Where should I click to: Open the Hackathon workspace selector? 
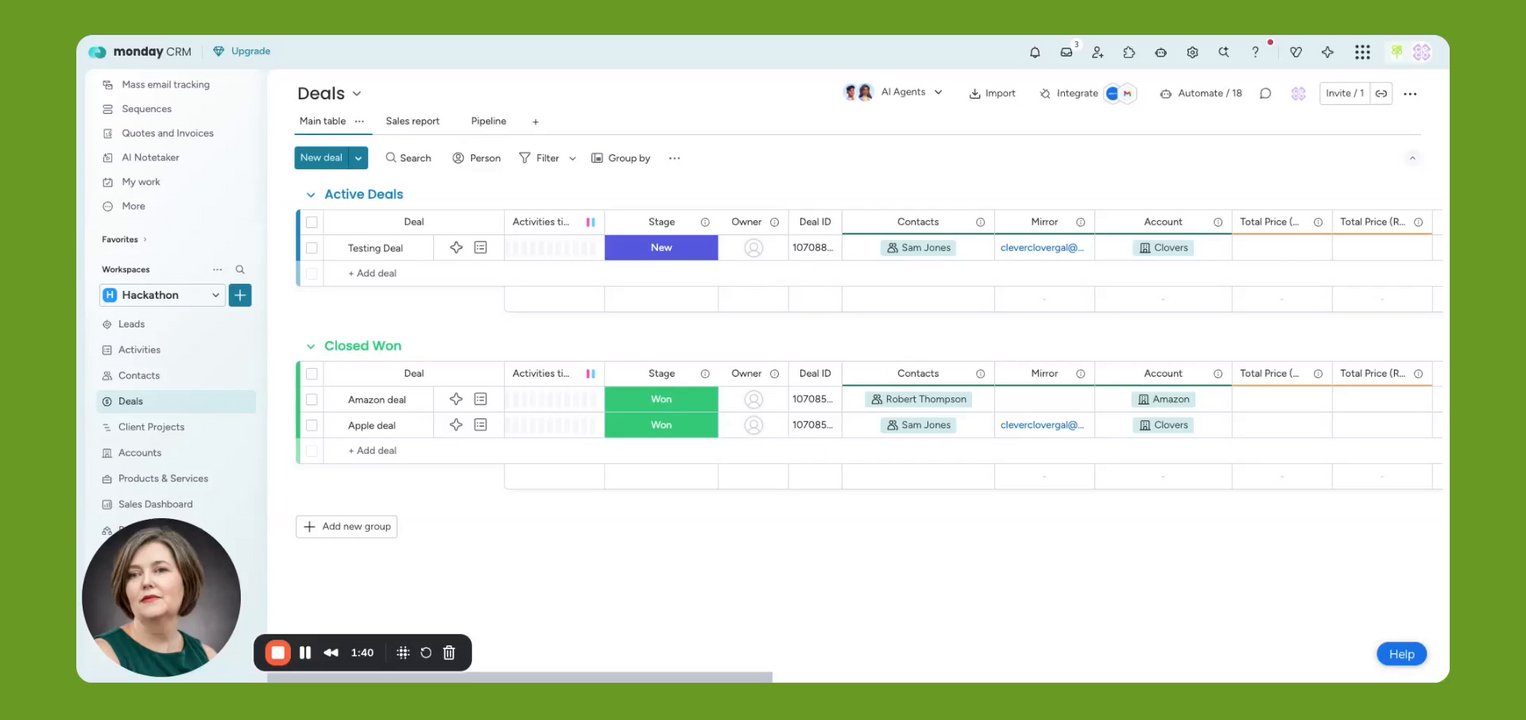pyautogui.click(x=162, y=295)
